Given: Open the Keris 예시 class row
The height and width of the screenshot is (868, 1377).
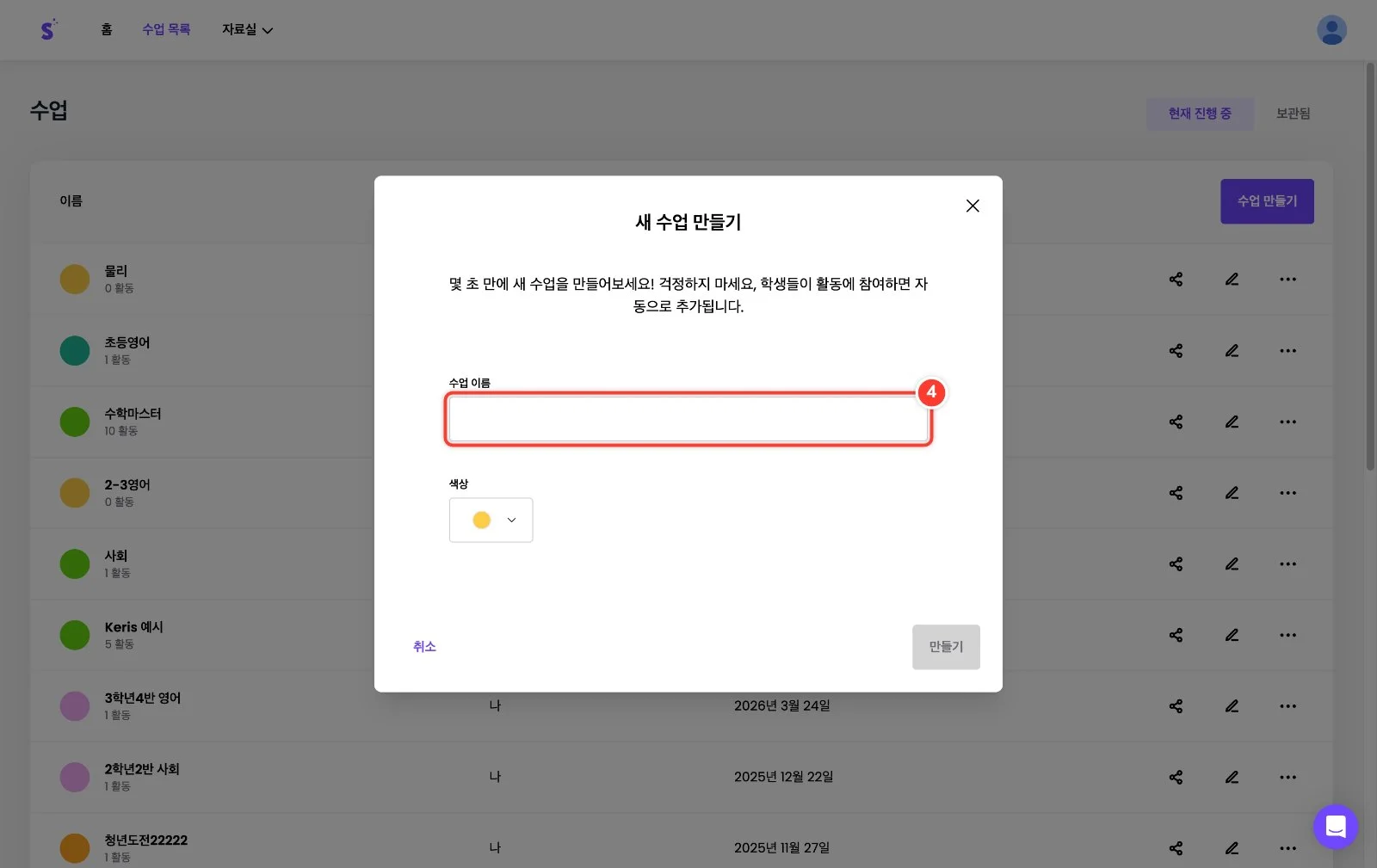Looking at the screenshot, I should pyautogui.click(x=681, y=635).
